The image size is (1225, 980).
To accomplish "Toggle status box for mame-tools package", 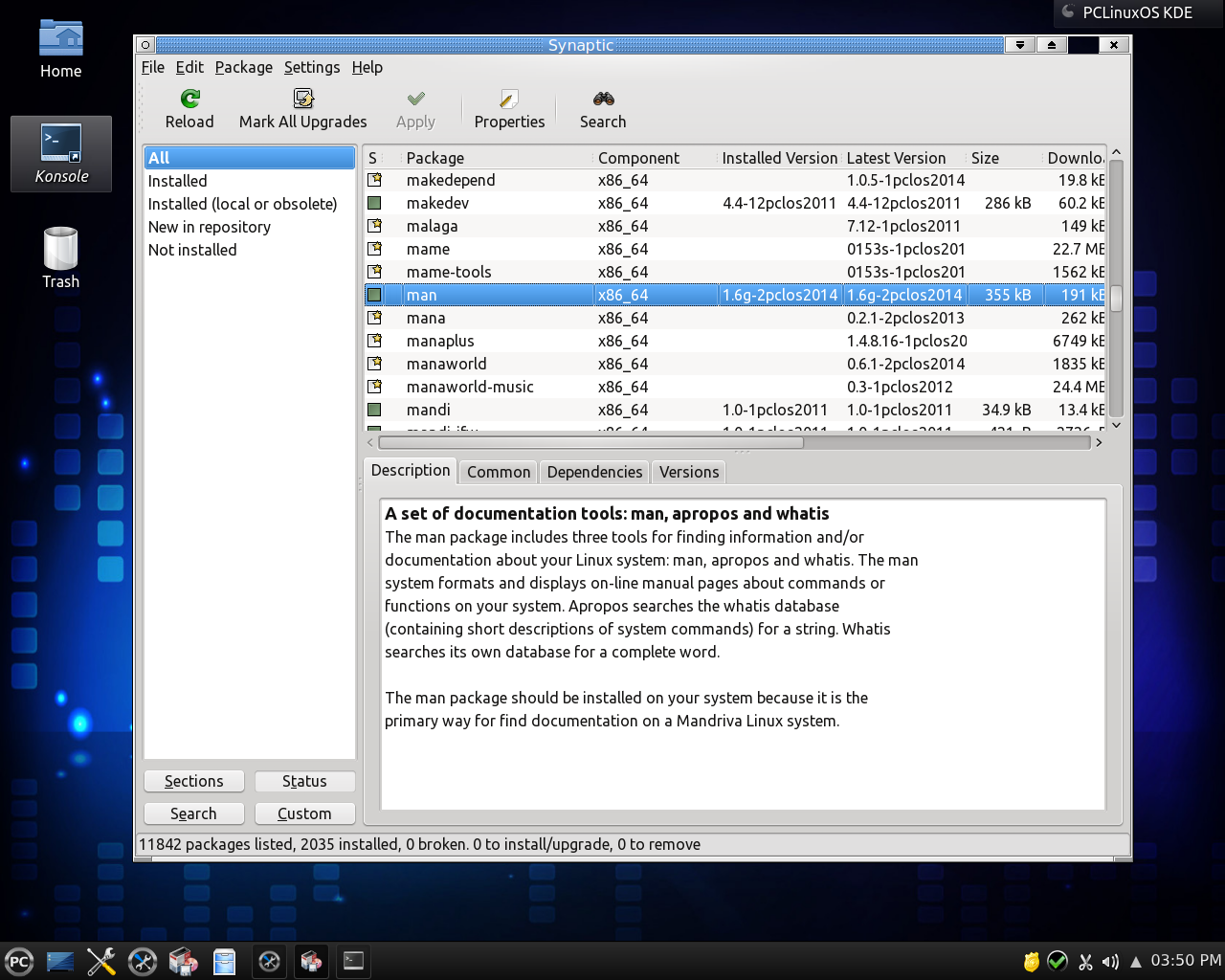I will [374, 272].
